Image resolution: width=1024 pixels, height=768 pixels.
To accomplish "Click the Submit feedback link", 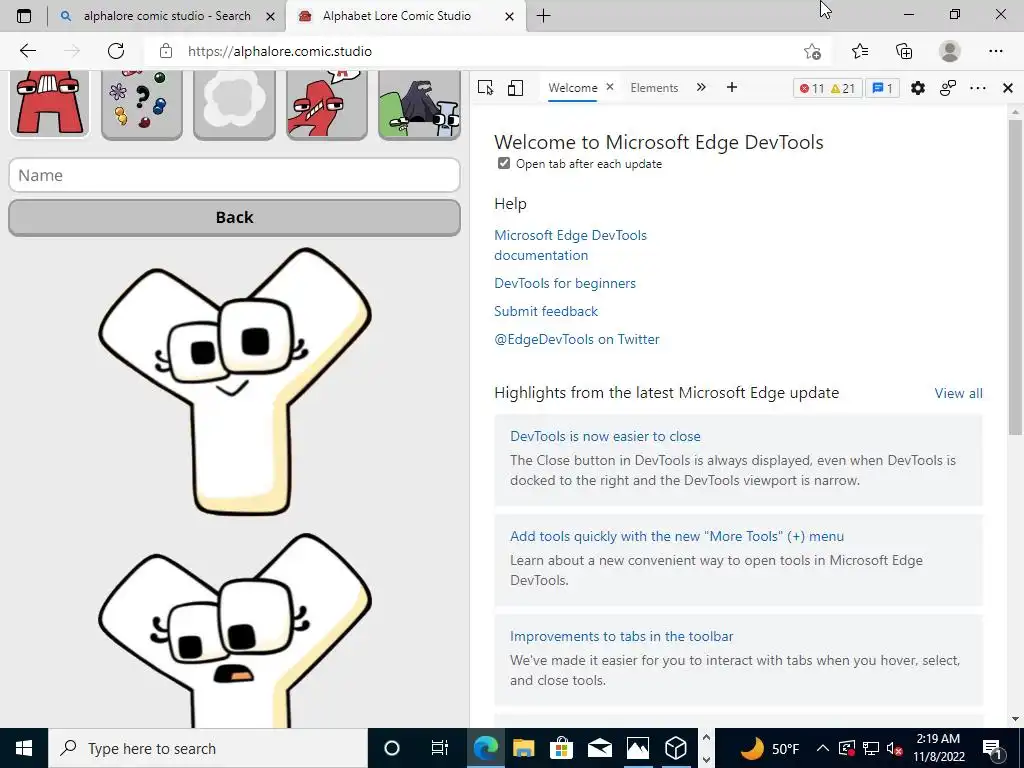I will [546, 312].
